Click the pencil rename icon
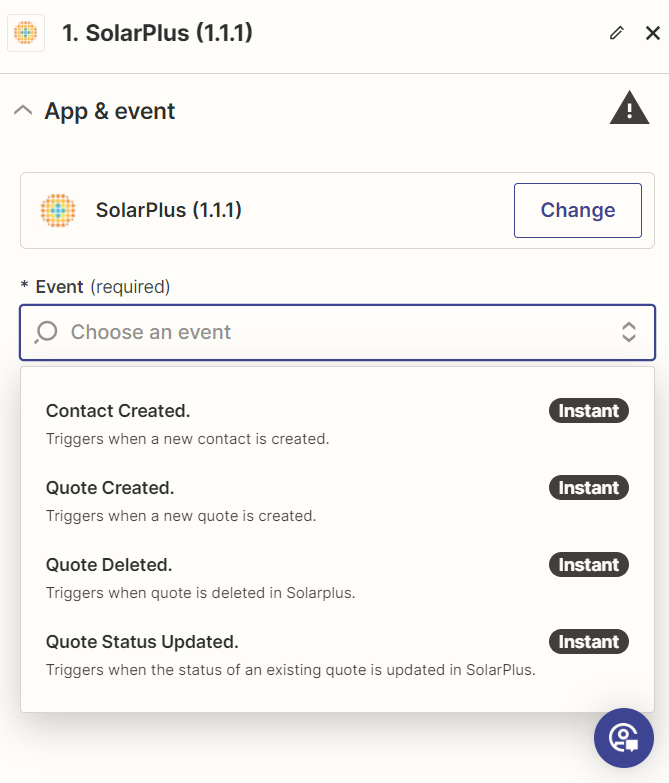Image resolution: width=669 pixels, height=783 pixels. click(x=617, y=33)
